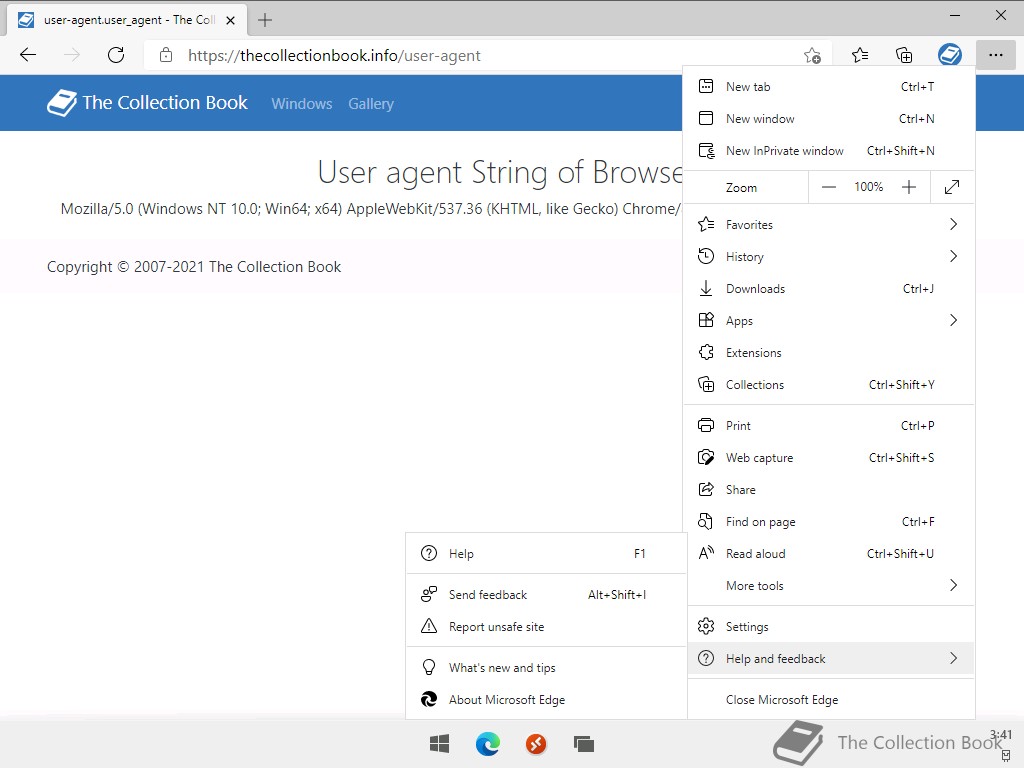Screen dimensions: 1024x768
Task: Refresh the current page
Action: (116, 55)
